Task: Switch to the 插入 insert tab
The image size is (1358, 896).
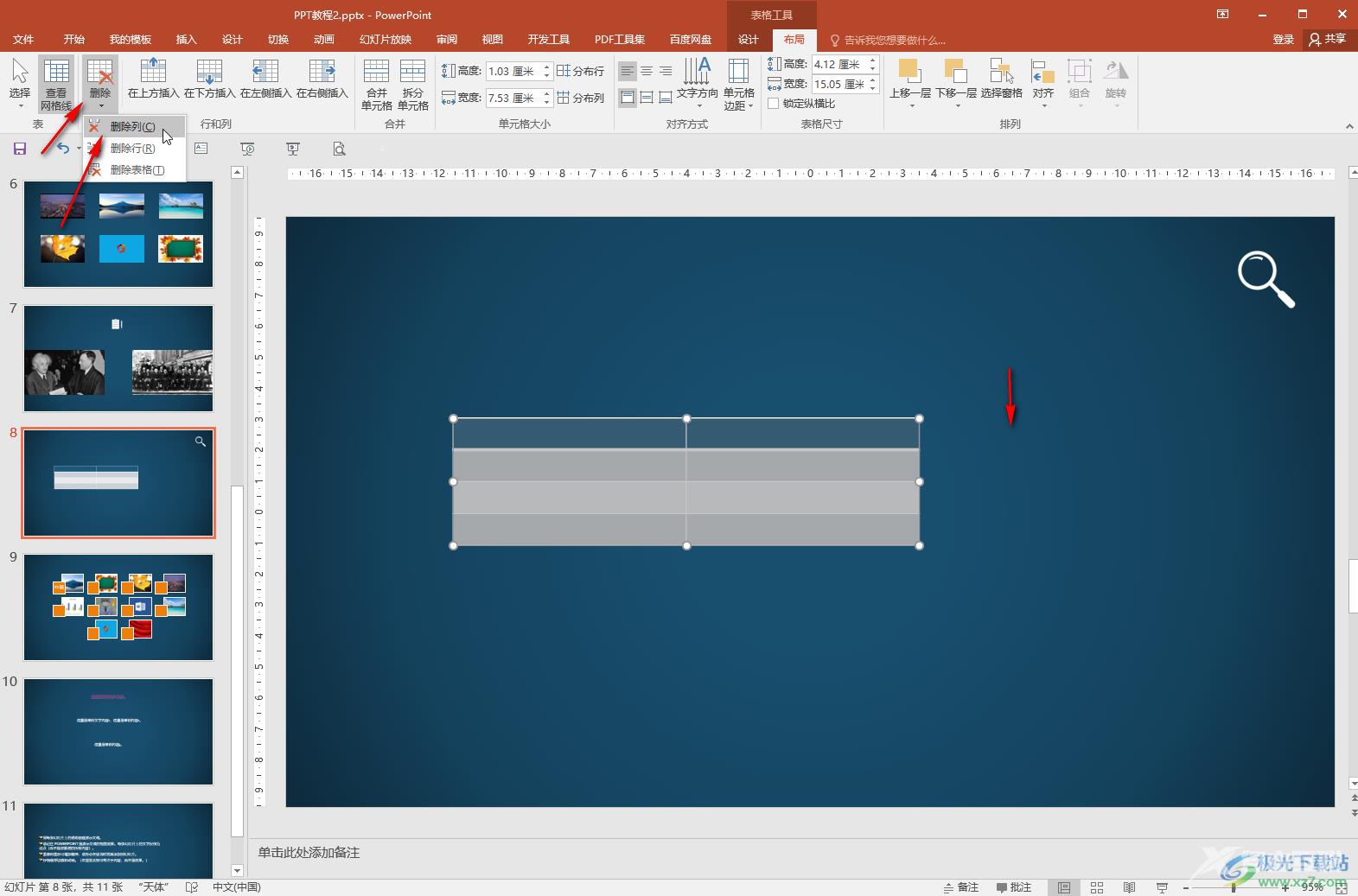Action: [x=186, y=40]
